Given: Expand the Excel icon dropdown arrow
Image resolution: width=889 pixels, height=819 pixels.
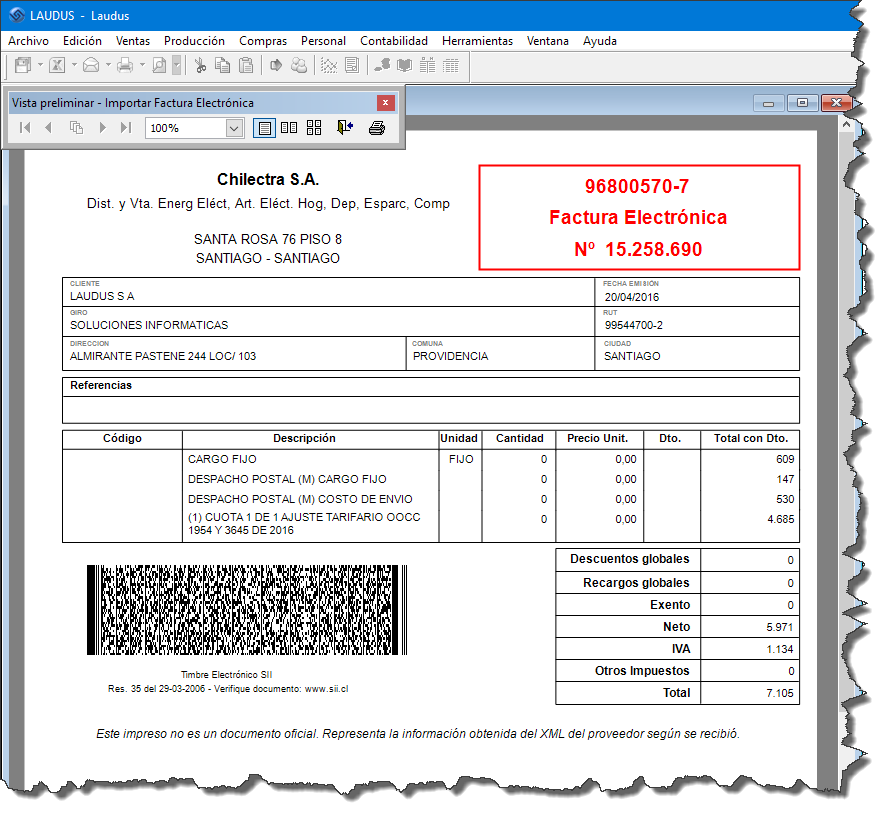Looking at the screenshot, I should coord(74,65).
